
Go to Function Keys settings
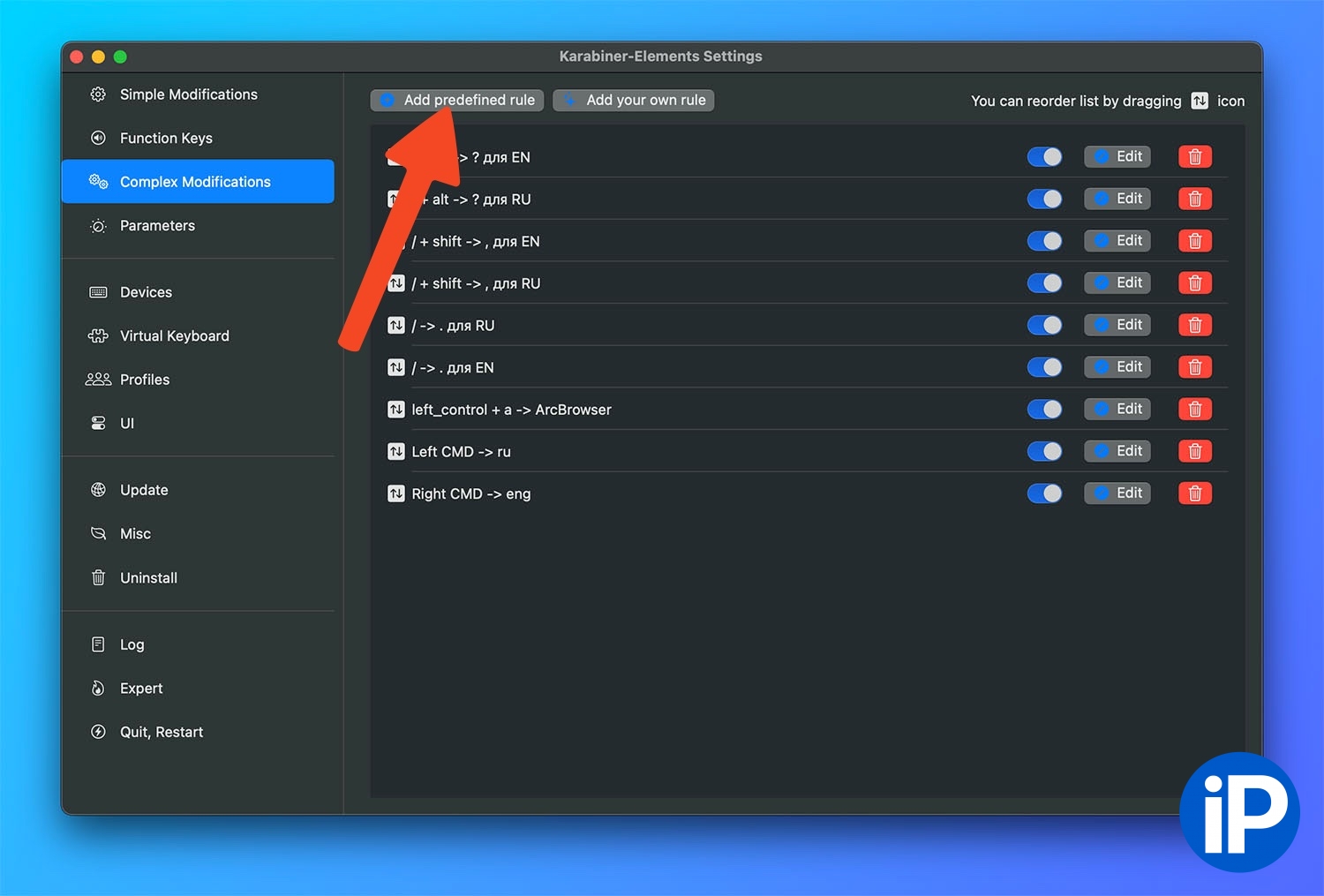166,139
